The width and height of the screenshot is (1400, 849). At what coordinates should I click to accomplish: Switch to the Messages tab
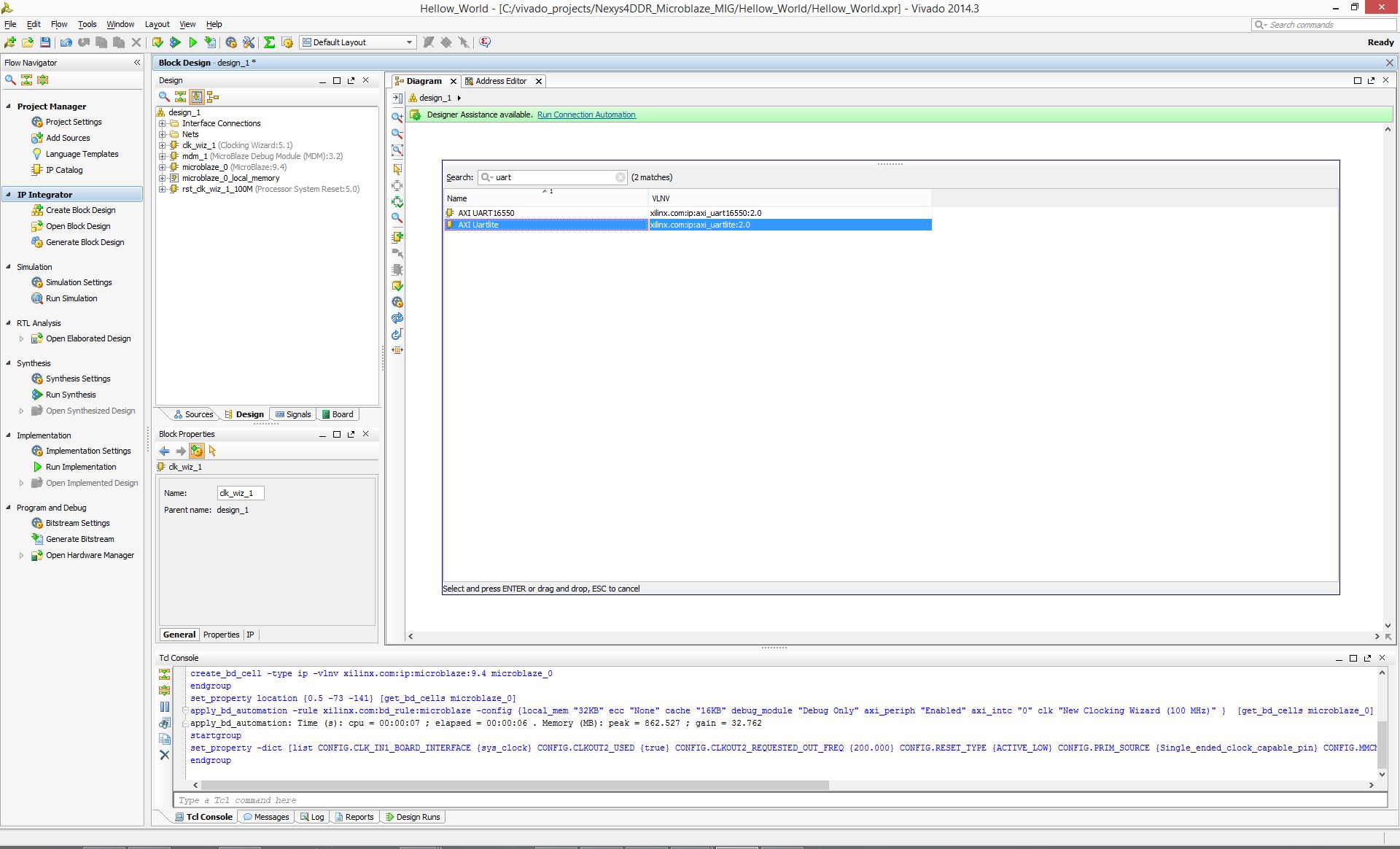[266, 817]
